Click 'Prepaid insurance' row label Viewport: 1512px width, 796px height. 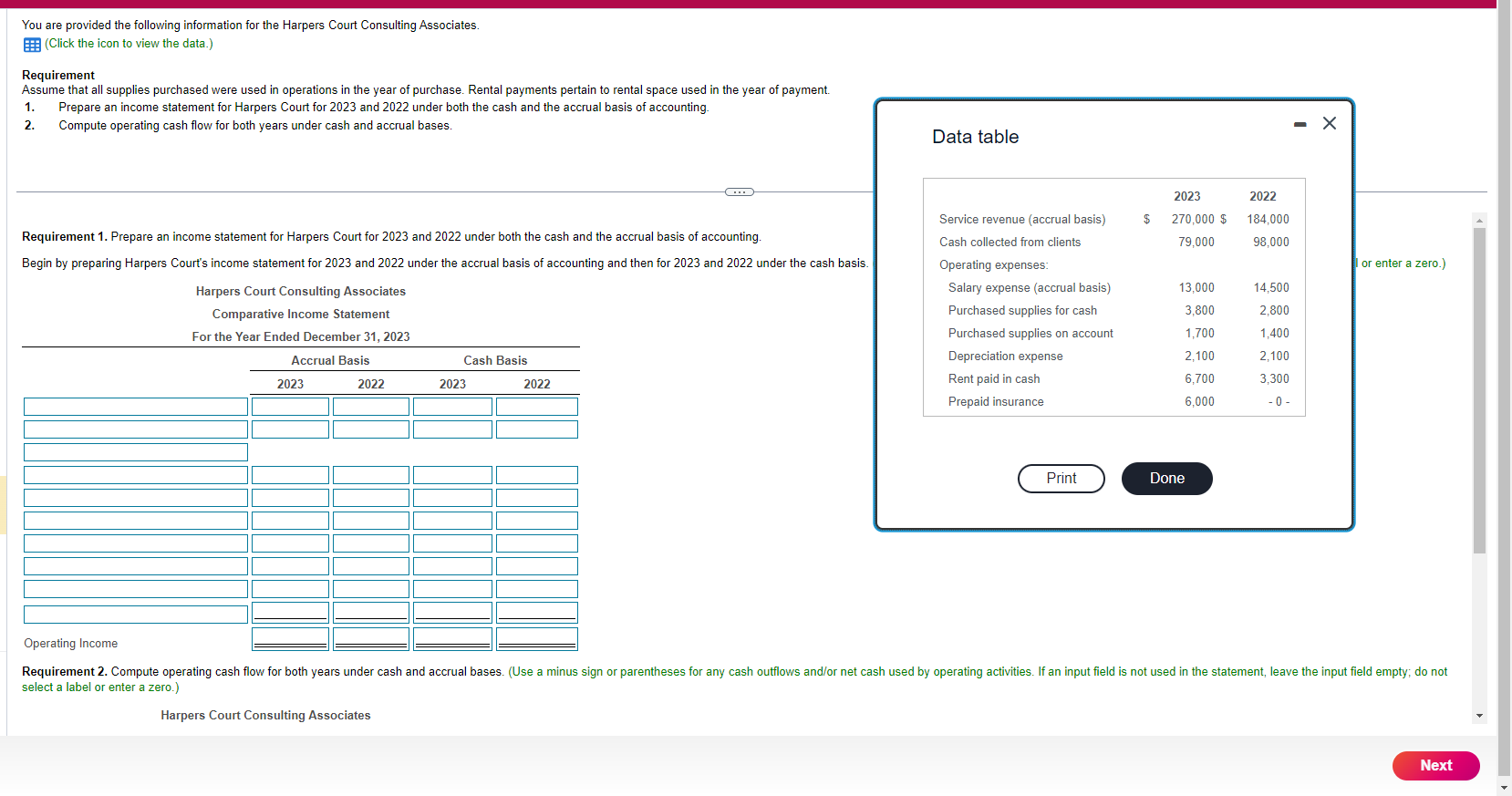996,402
